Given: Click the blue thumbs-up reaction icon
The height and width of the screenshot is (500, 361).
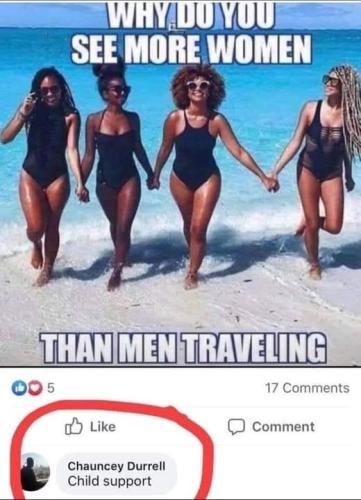Looking at the screenshot, I should (19, 388).
